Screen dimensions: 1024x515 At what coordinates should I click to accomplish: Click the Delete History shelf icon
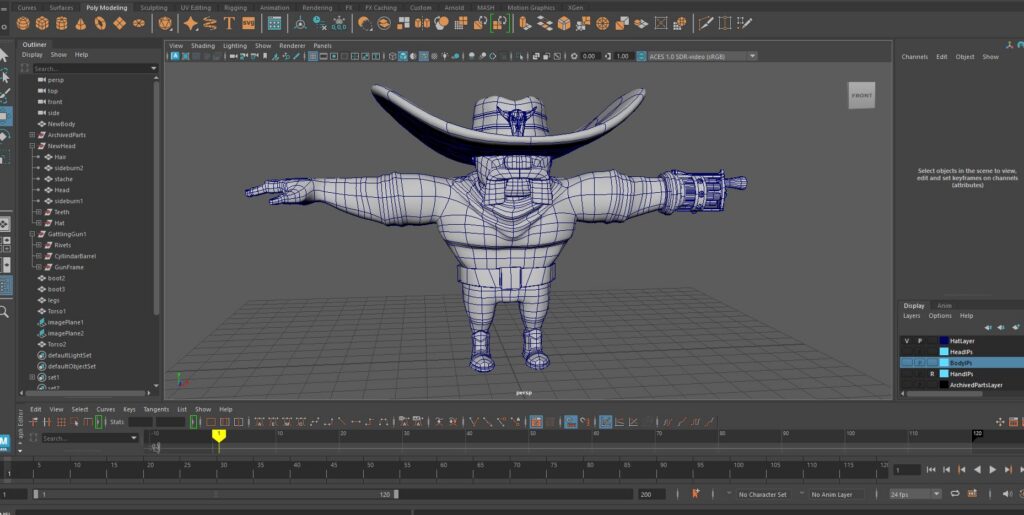tap(320, 23)
